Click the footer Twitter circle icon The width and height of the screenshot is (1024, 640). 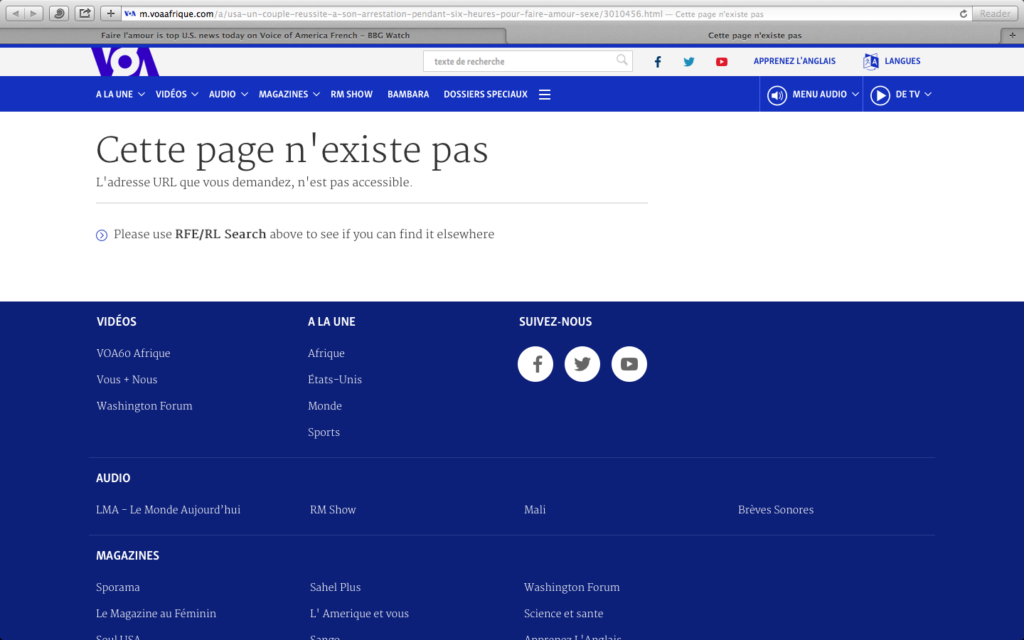pos(582,364)
